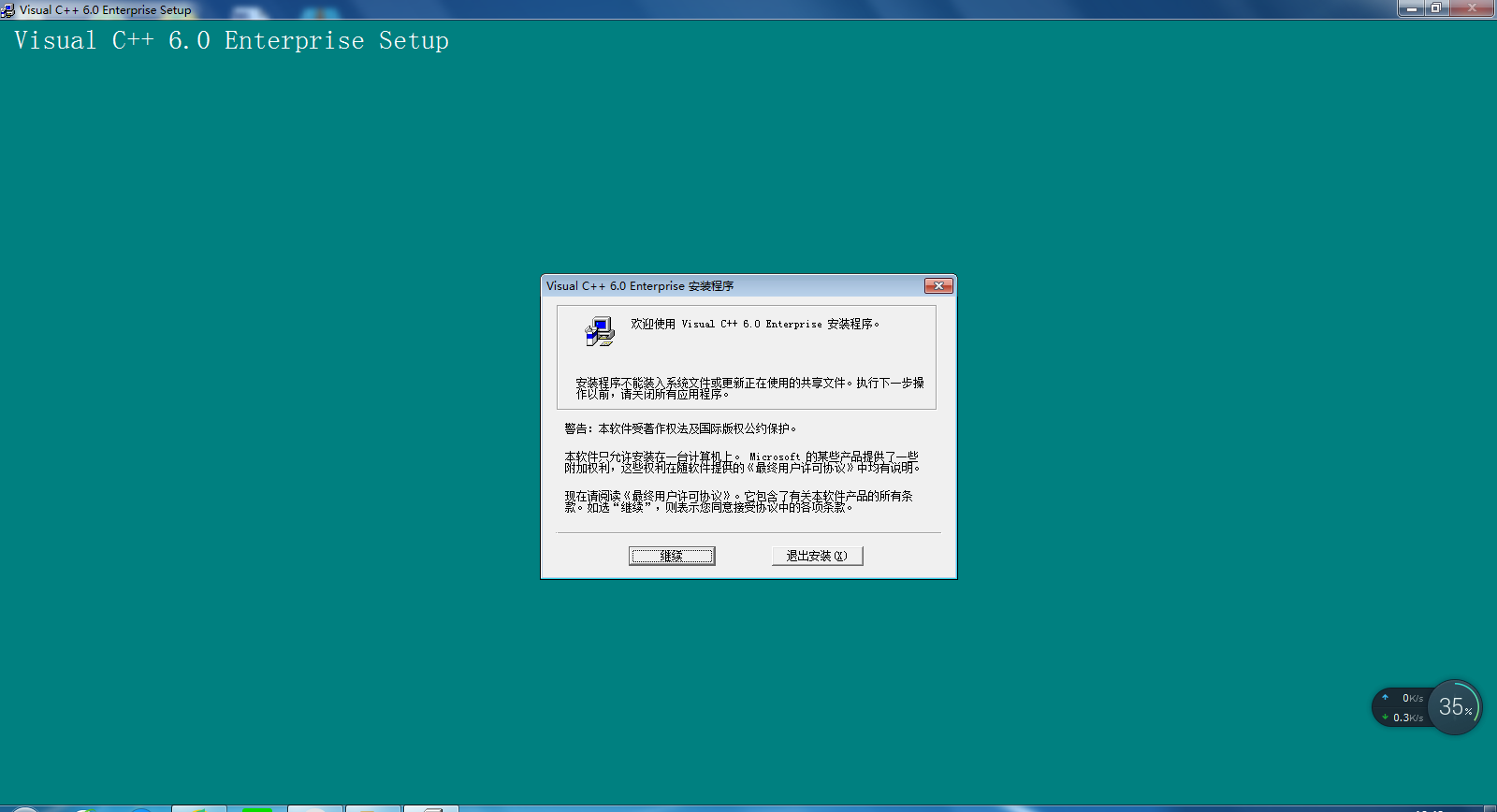Click the welcome text 欢迎使用 Visual C++ 6.0 Enterprise 安装程序
This screenshot has height=812, width=1497.
tap(755, 324)
